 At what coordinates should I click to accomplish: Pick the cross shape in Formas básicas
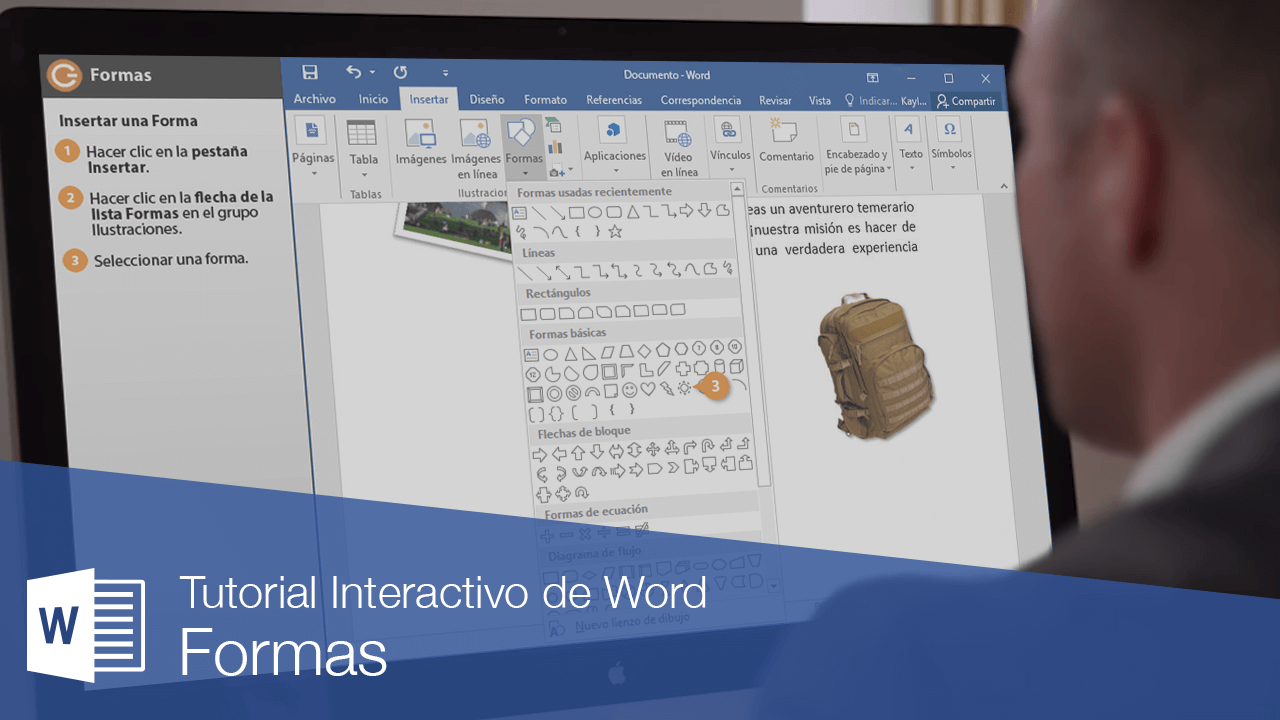[x=683, y=369]
